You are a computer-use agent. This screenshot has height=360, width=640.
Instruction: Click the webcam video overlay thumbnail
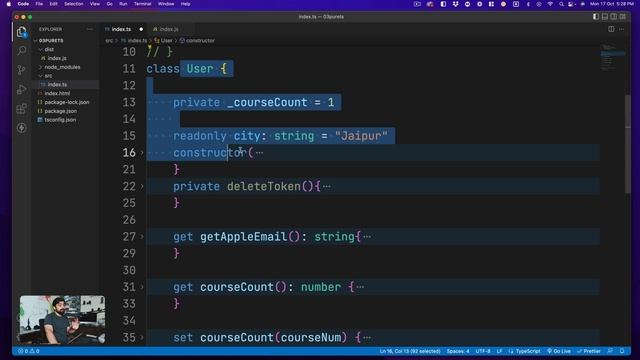point(62,320)
